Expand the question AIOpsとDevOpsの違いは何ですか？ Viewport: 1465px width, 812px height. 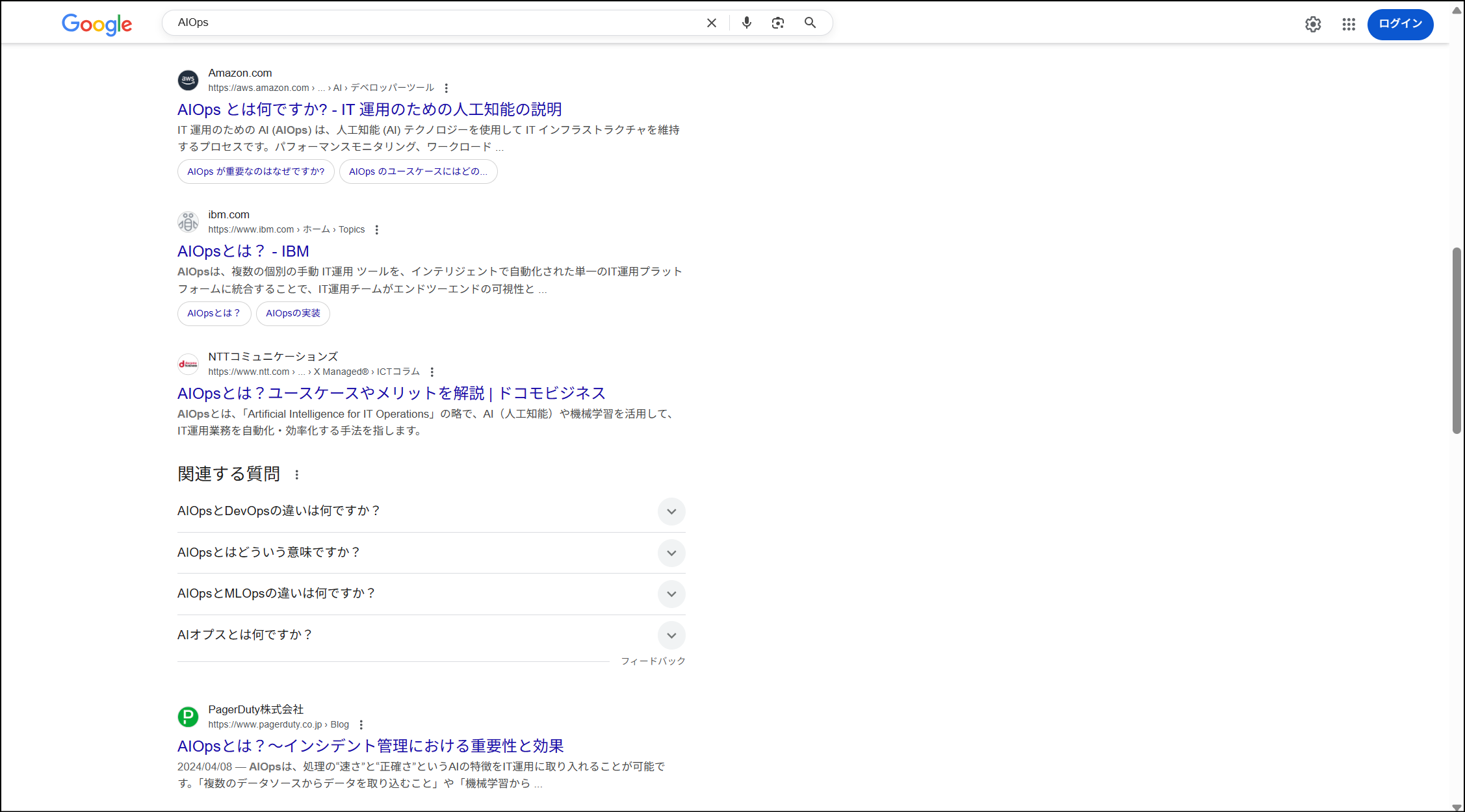[671, 511]
